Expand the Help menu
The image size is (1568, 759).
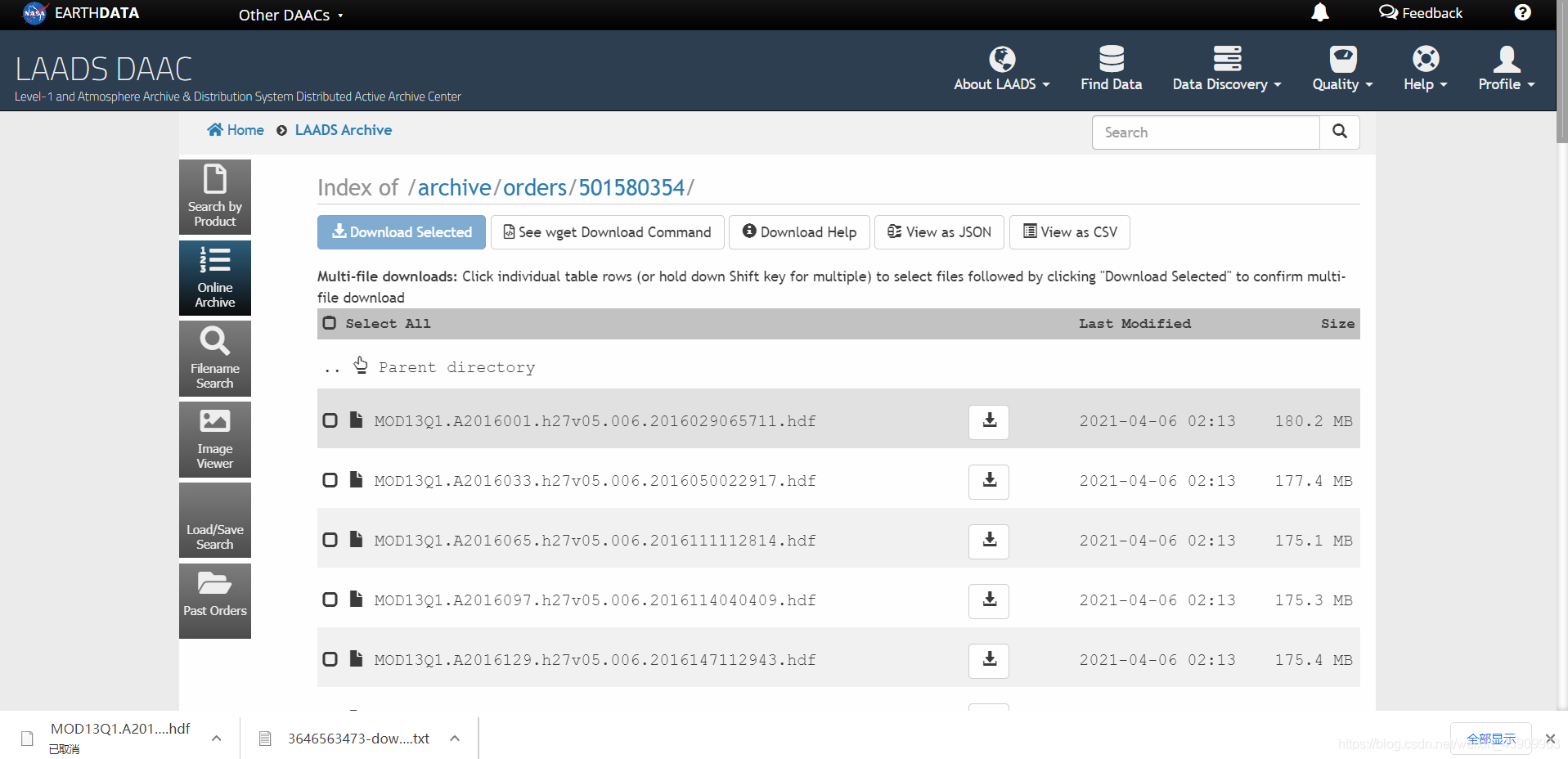[x=1426, y=69]
